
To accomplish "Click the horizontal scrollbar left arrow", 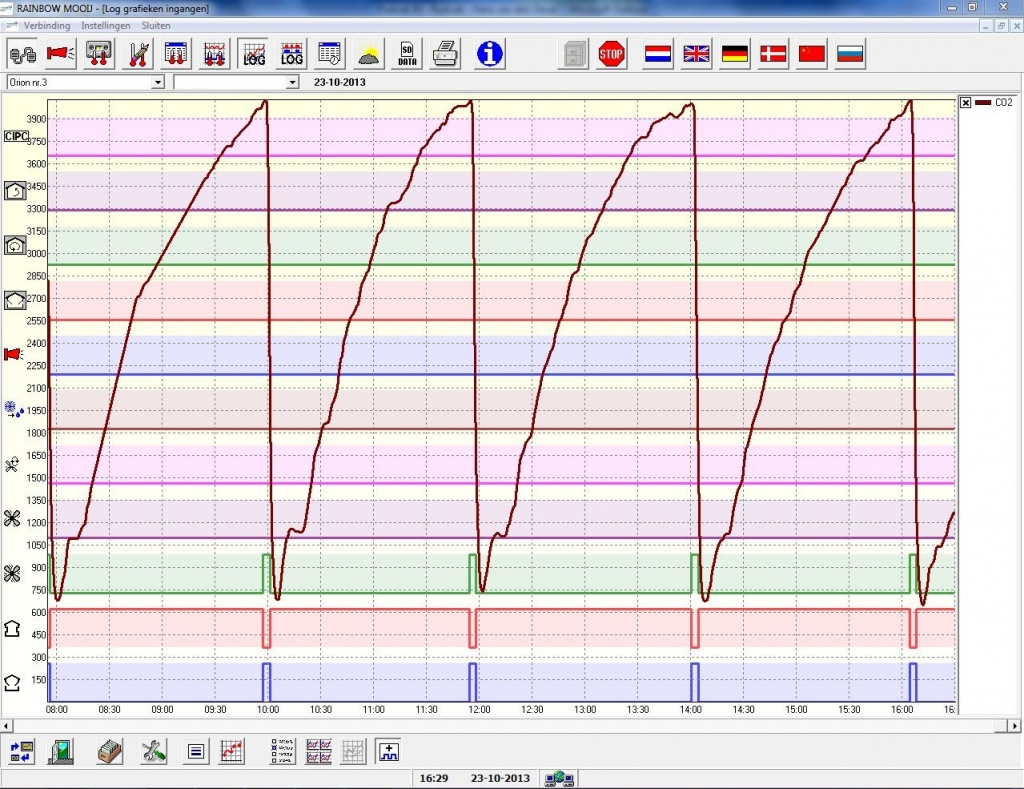I will (x=7, y=724).
